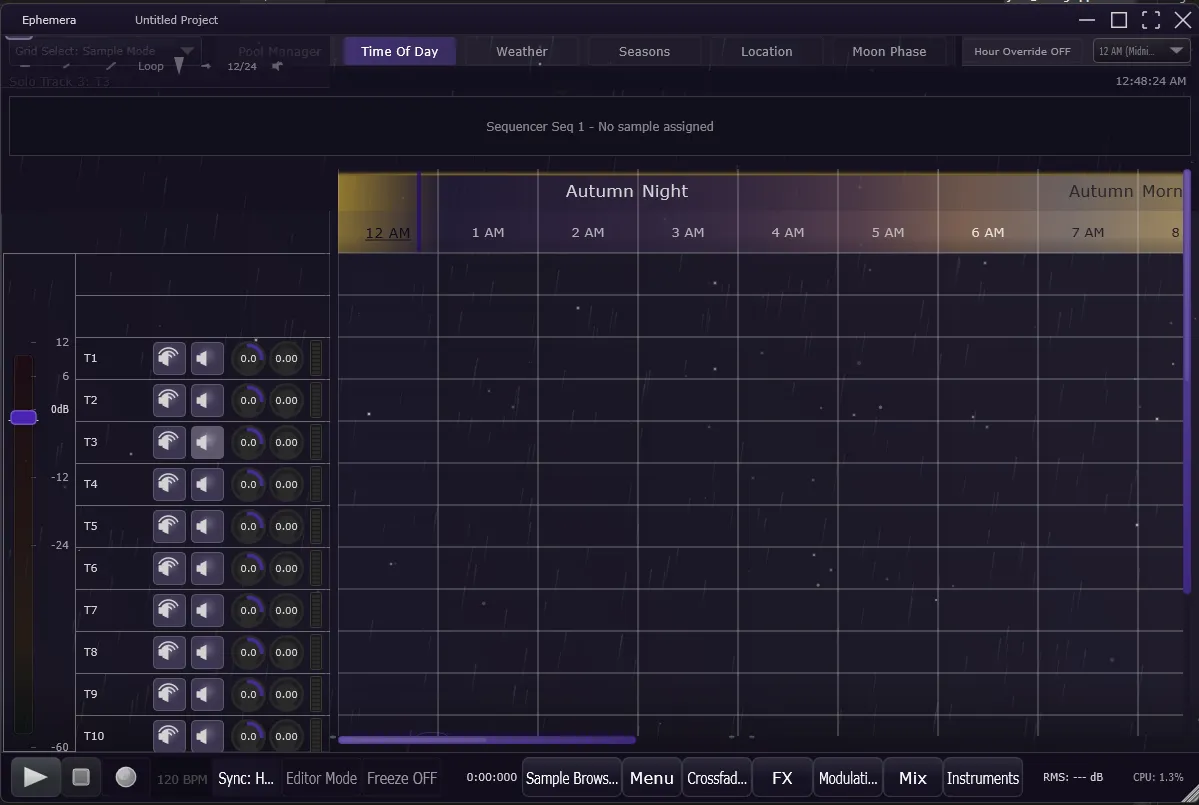The height and width of the screenshot is (805, 1199).
Task: Click T1's speaker-with-waves icon
Action: coord(169,358)
